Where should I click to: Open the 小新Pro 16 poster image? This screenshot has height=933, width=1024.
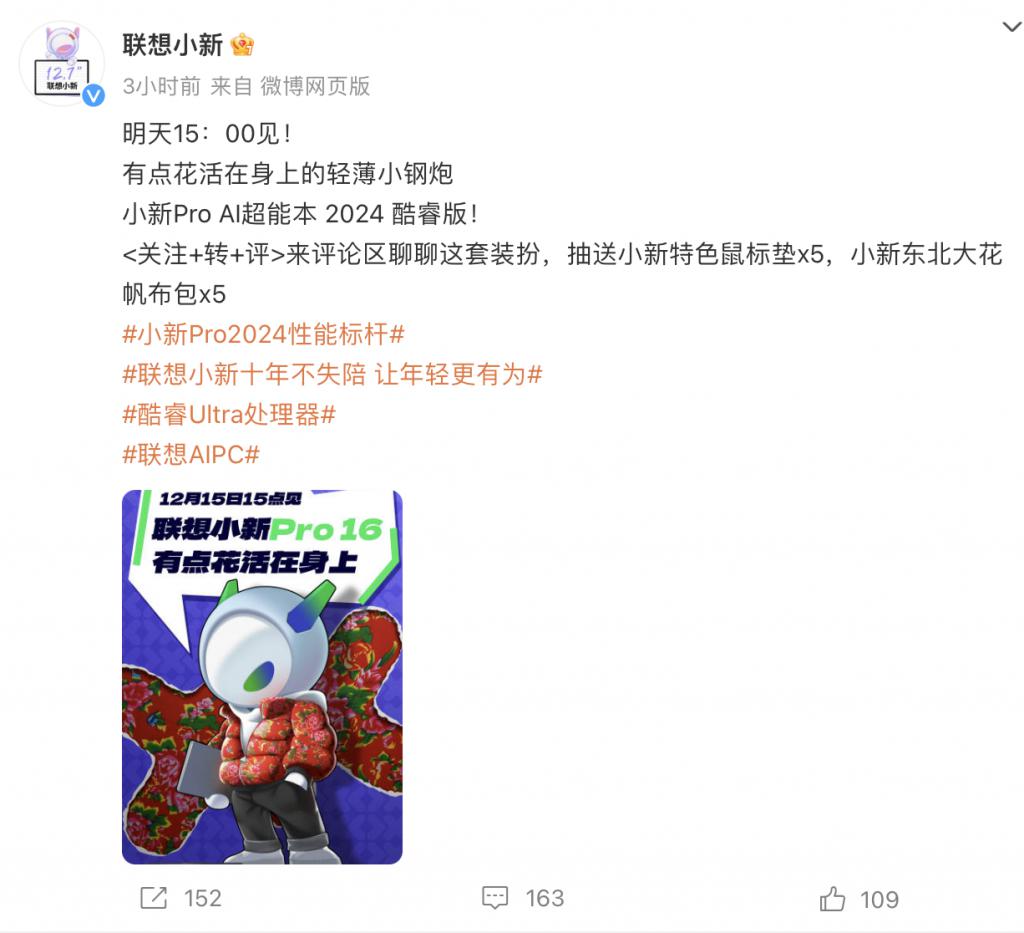[x=263, y=677]
